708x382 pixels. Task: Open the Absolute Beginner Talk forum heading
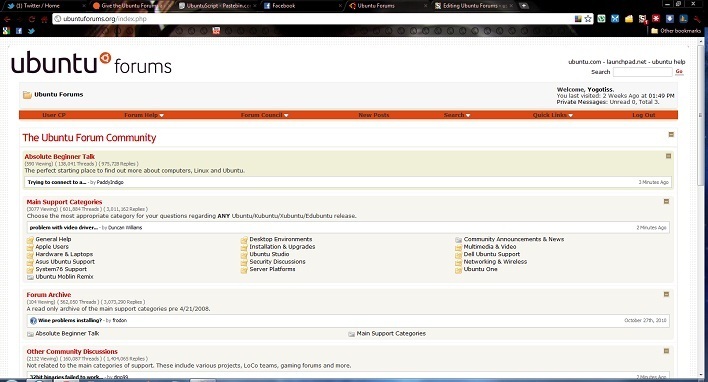(x=60, y=157)
